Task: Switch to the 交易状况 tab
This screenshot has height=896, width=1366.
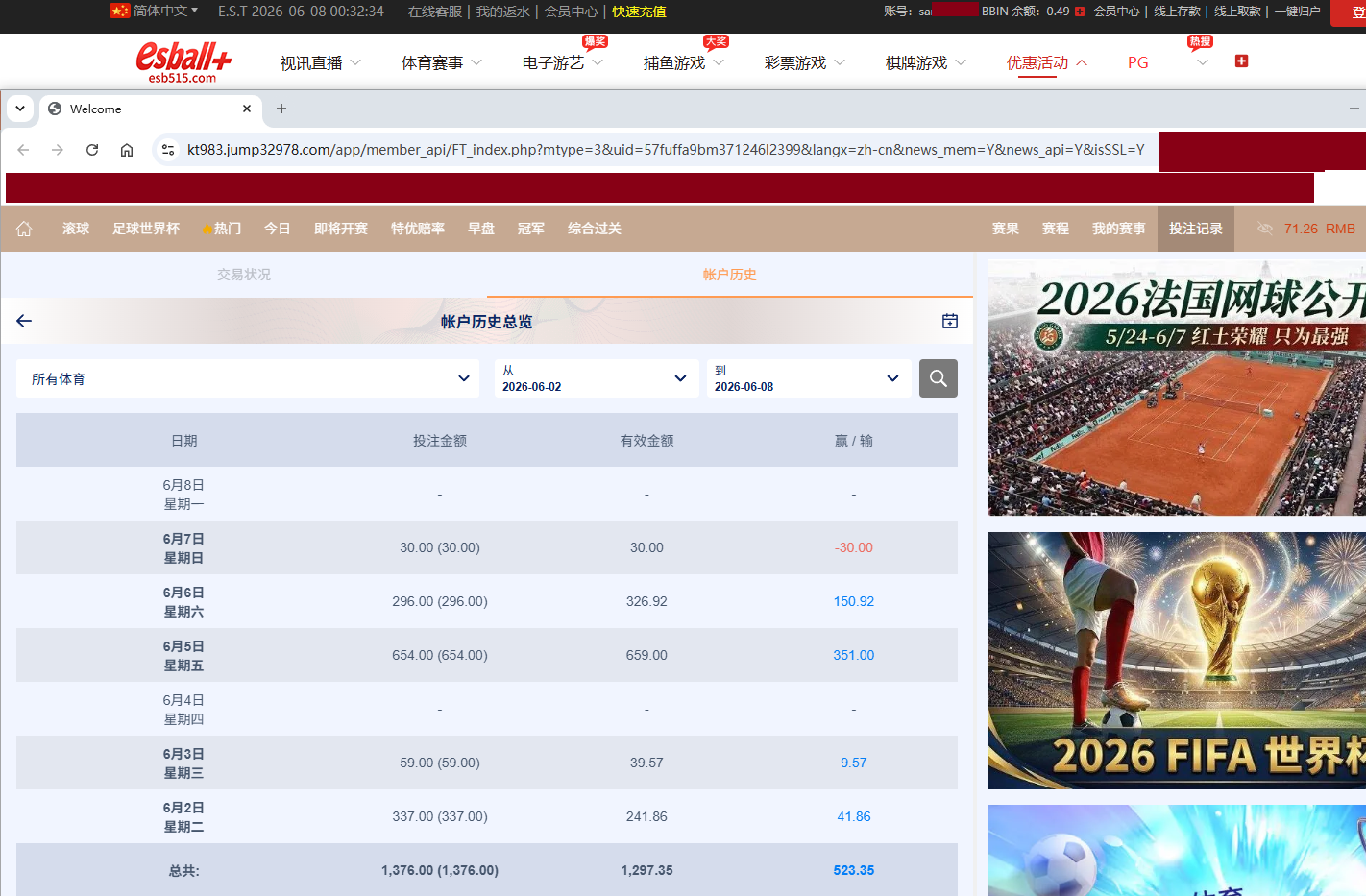Action: (x=244, y=275)
